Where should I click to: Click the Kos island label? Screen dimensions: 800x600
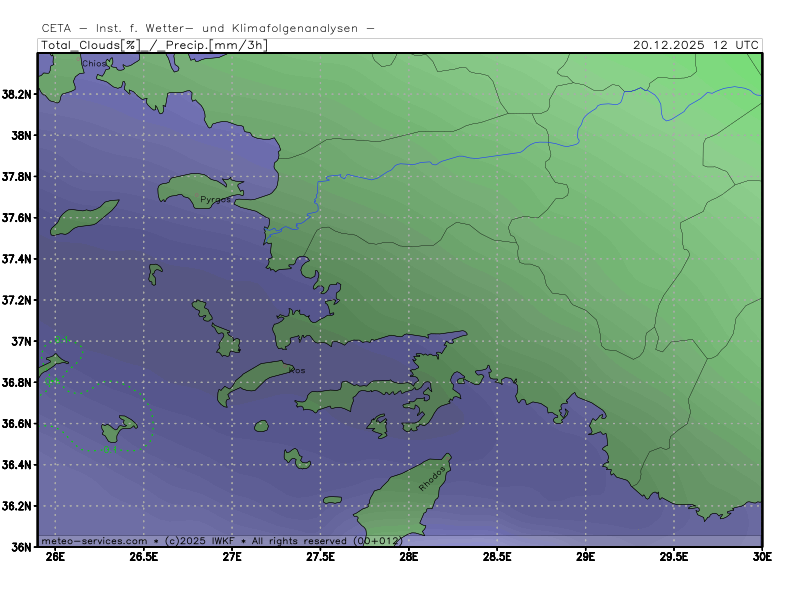pos(297,370)
